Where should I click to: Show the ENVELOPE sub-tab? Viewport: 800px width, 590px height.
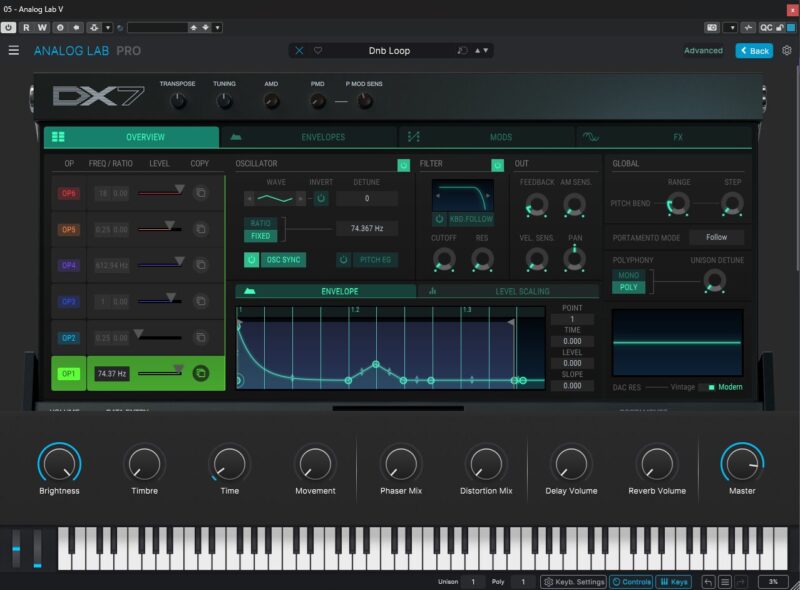pos(326,291)
